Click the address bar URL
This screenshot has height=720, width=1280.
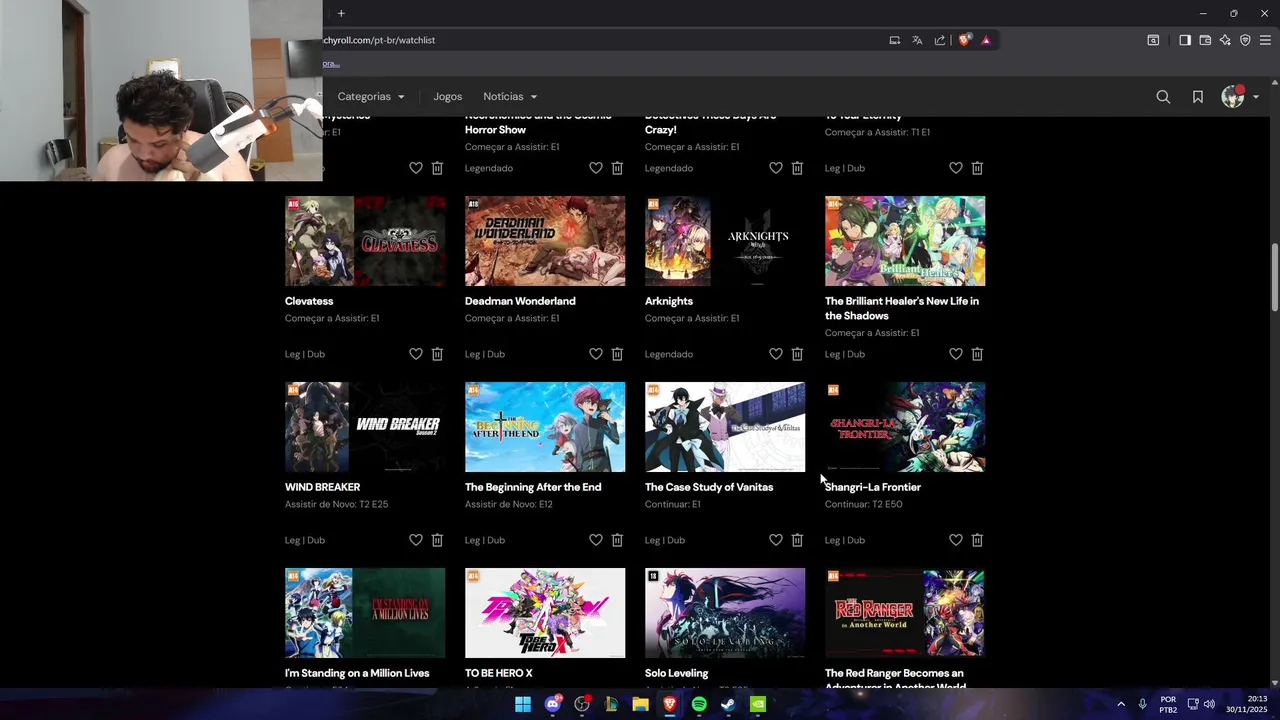coord(380,40)
